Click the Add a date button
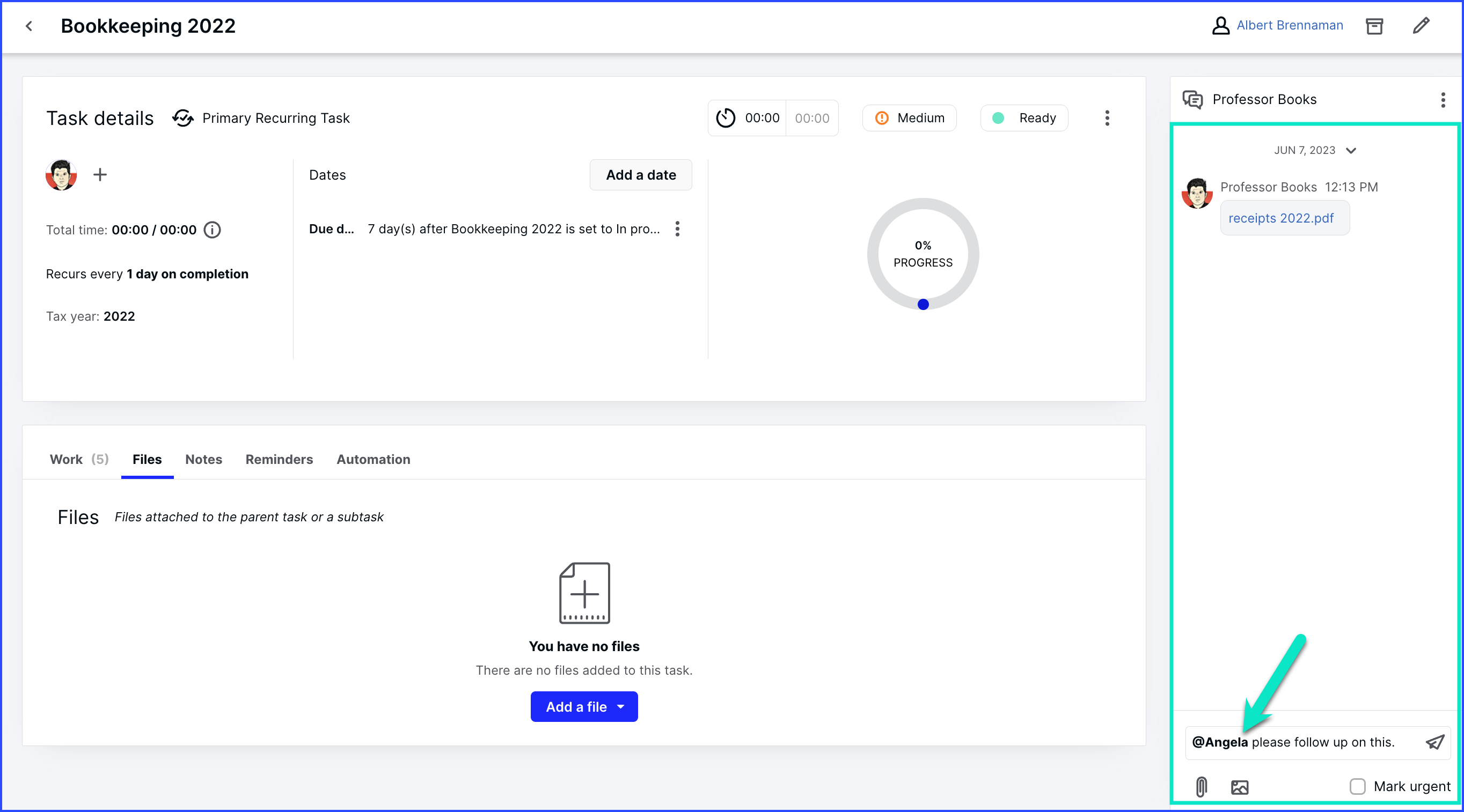The image size is (1464, 812). (641, 175)
